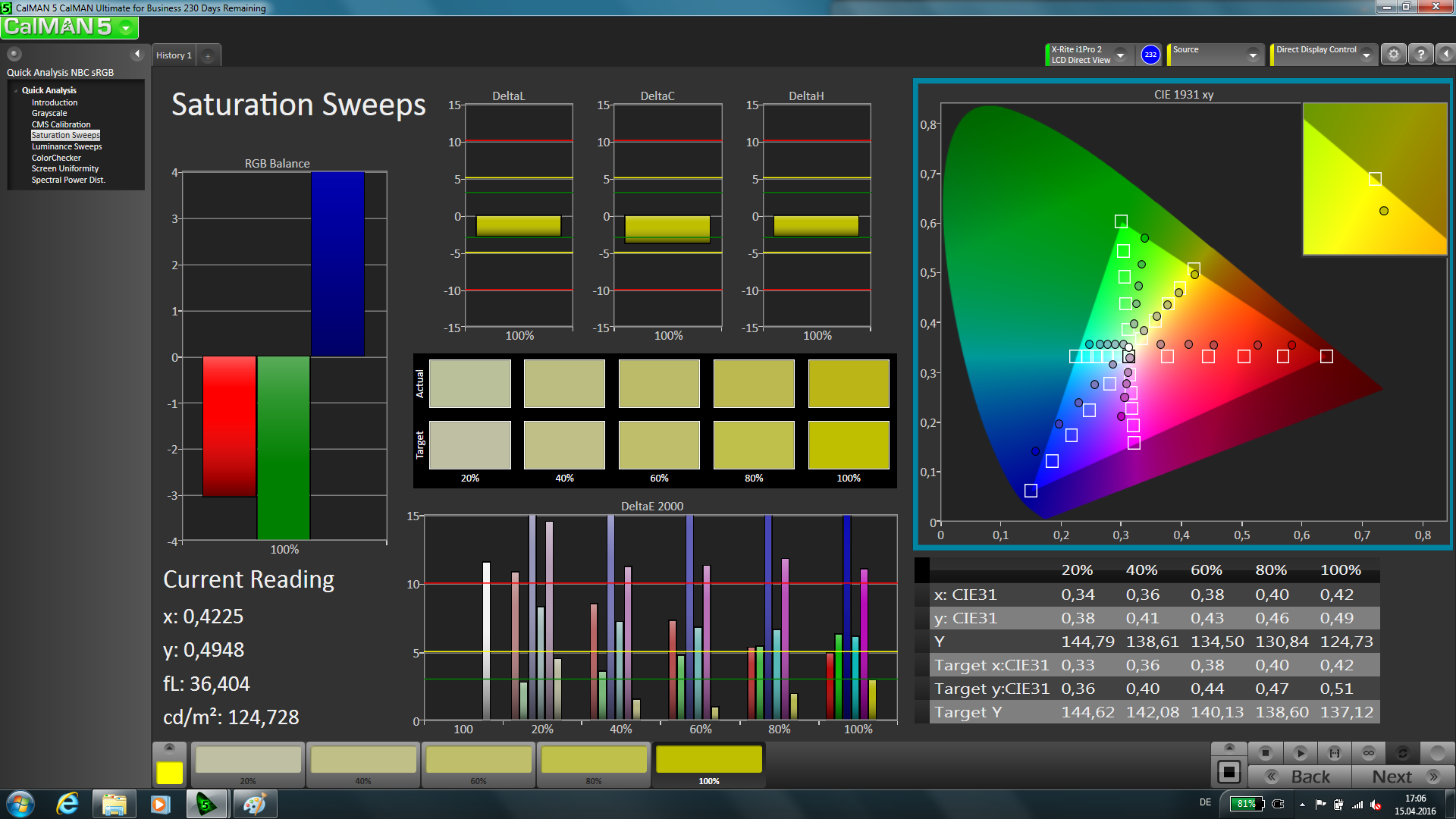Add a new history tab with plus
Viewport: 1456px width, 819px height.
point(208,55)
